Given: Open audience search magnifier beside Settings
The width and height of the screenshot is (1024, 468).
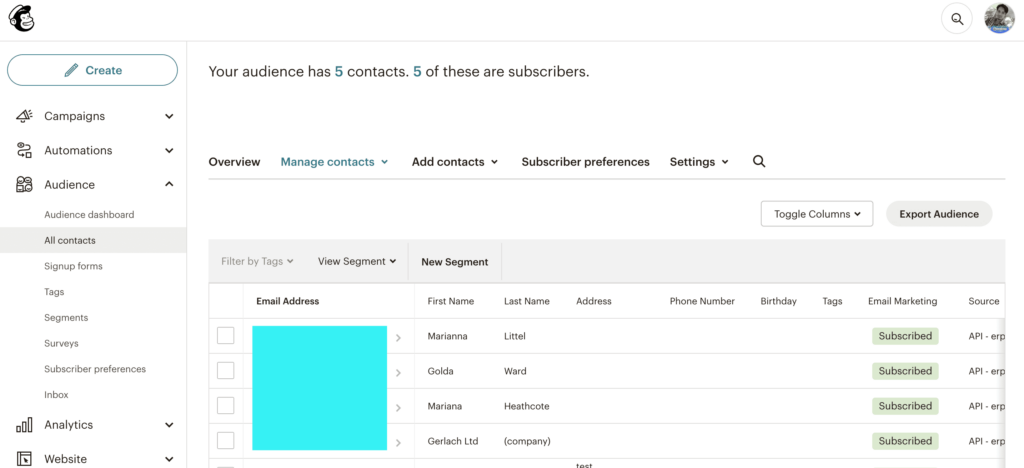Looking at the screenshot, I should click(759, 161).
